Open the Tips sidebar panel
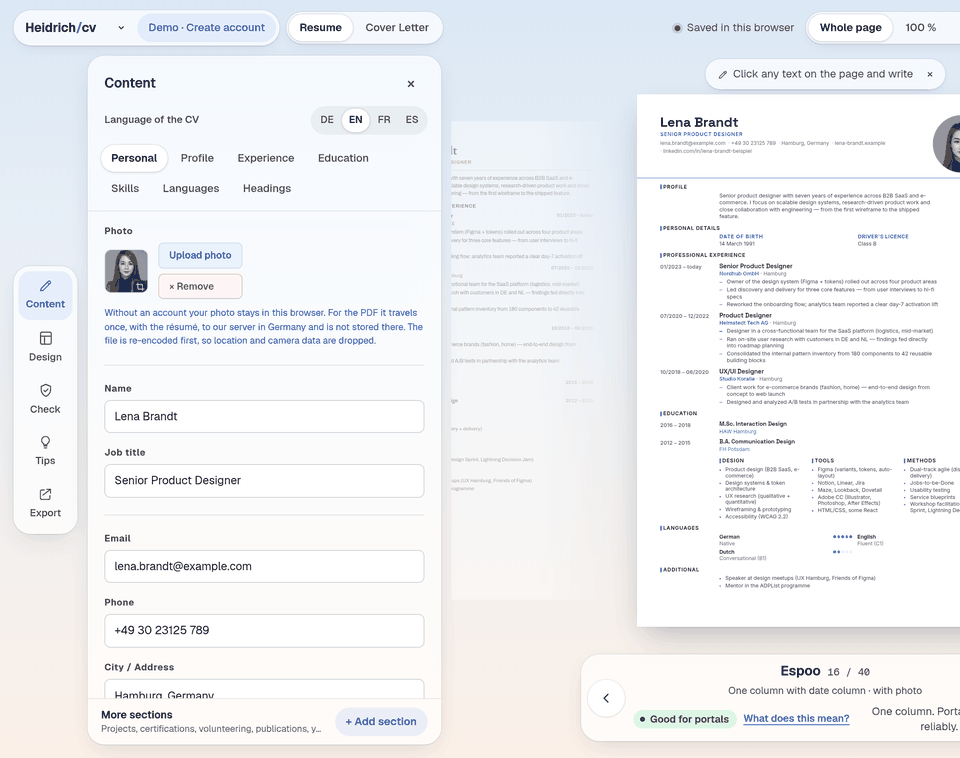The width and height of the screenshot is (960, 758). 45,451
